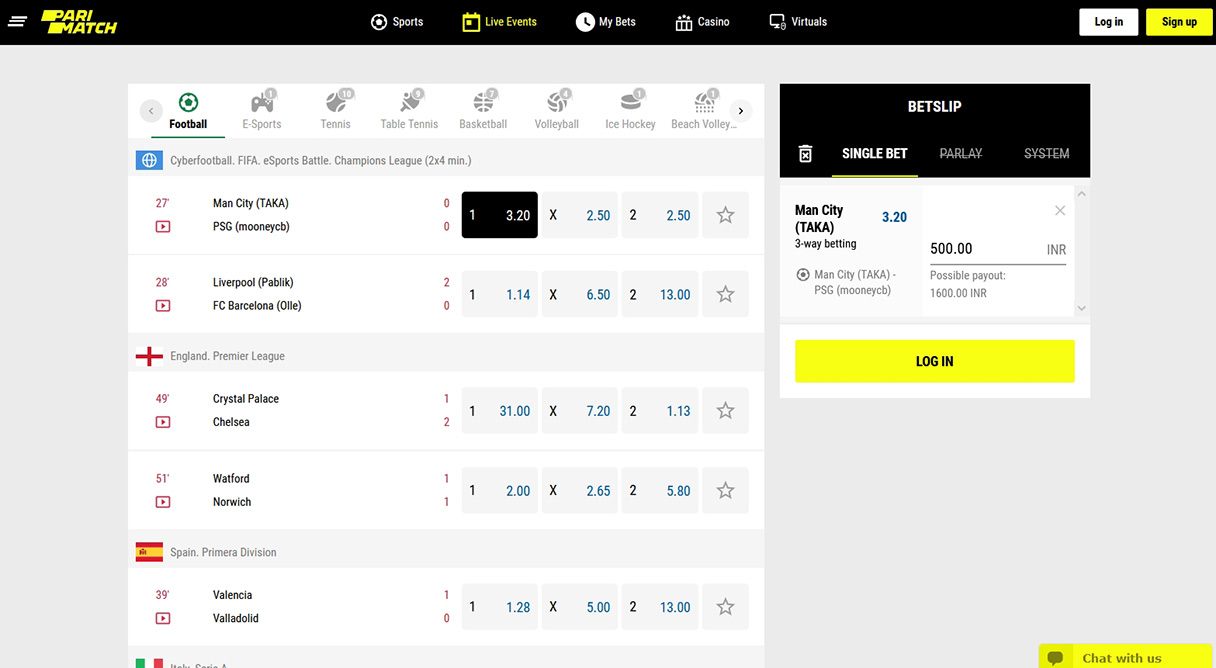Pick draw odds 2.65 for Watford match

coord(580,490)
